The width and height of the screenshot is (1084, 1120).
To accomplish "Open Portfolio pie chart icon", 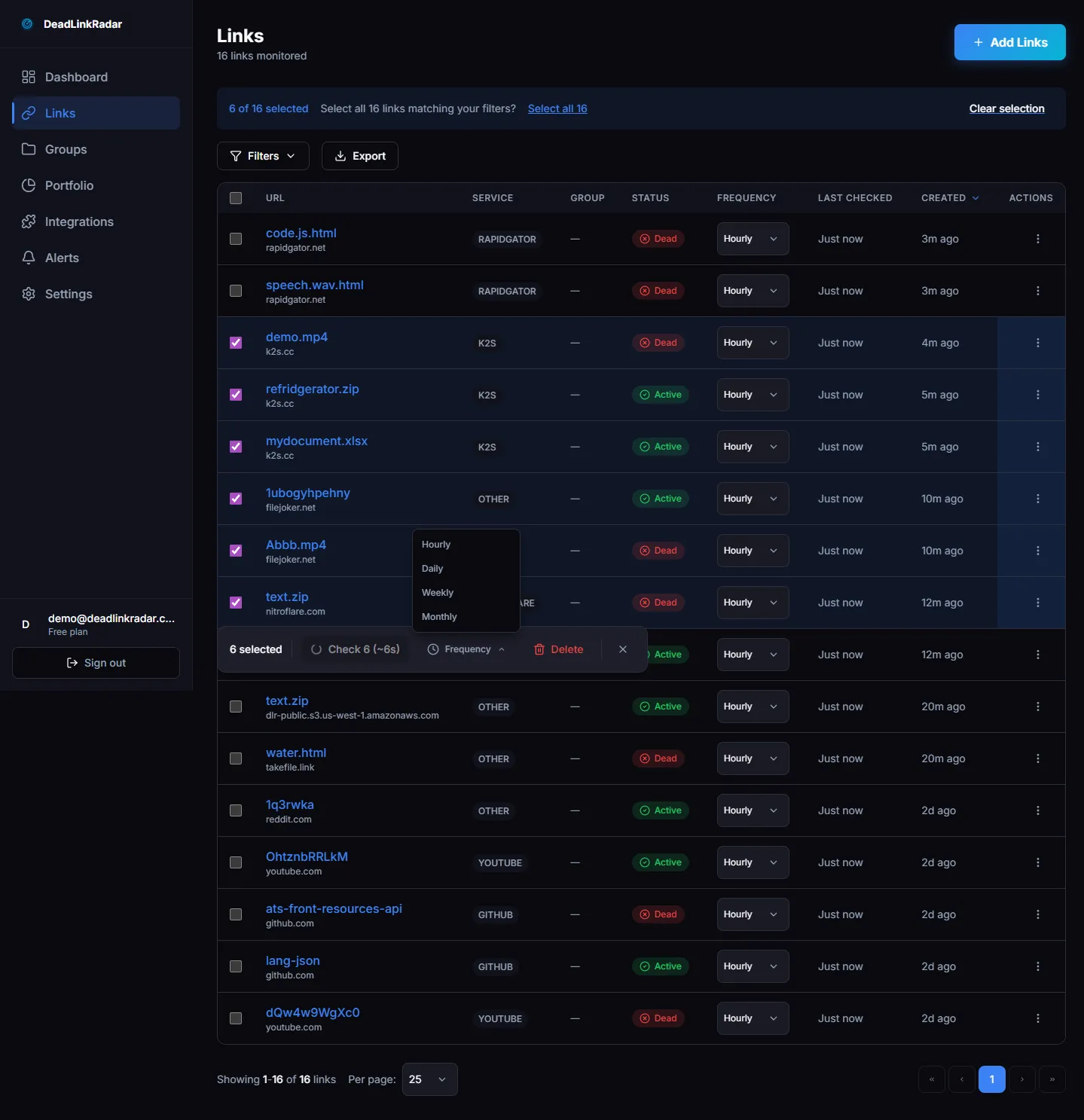I will pyautogui.click(x=29, y=185).
